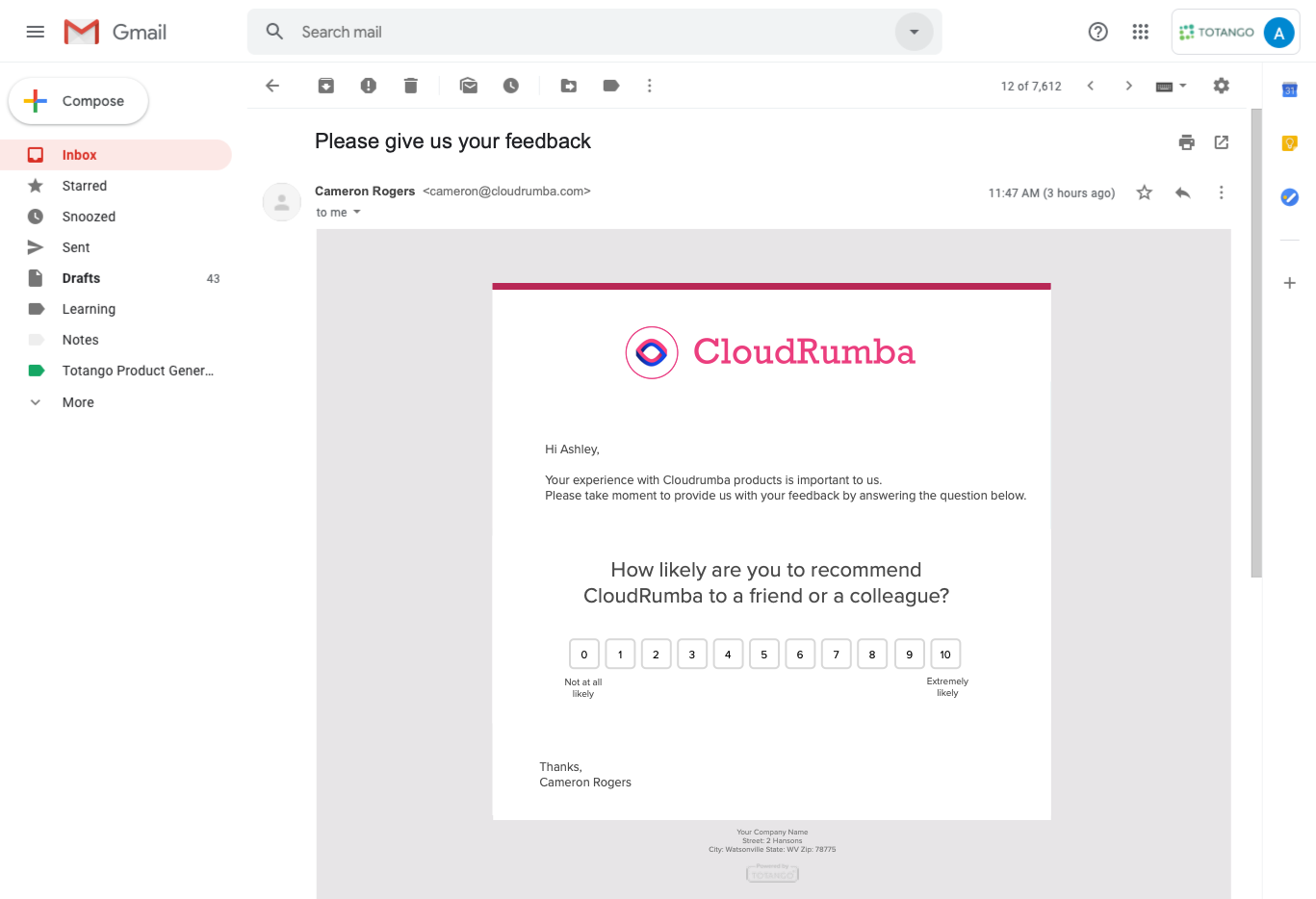This screenshot has width=1316, height=899.
Task: Open the Learning label
Action: (x=116, y=309)
